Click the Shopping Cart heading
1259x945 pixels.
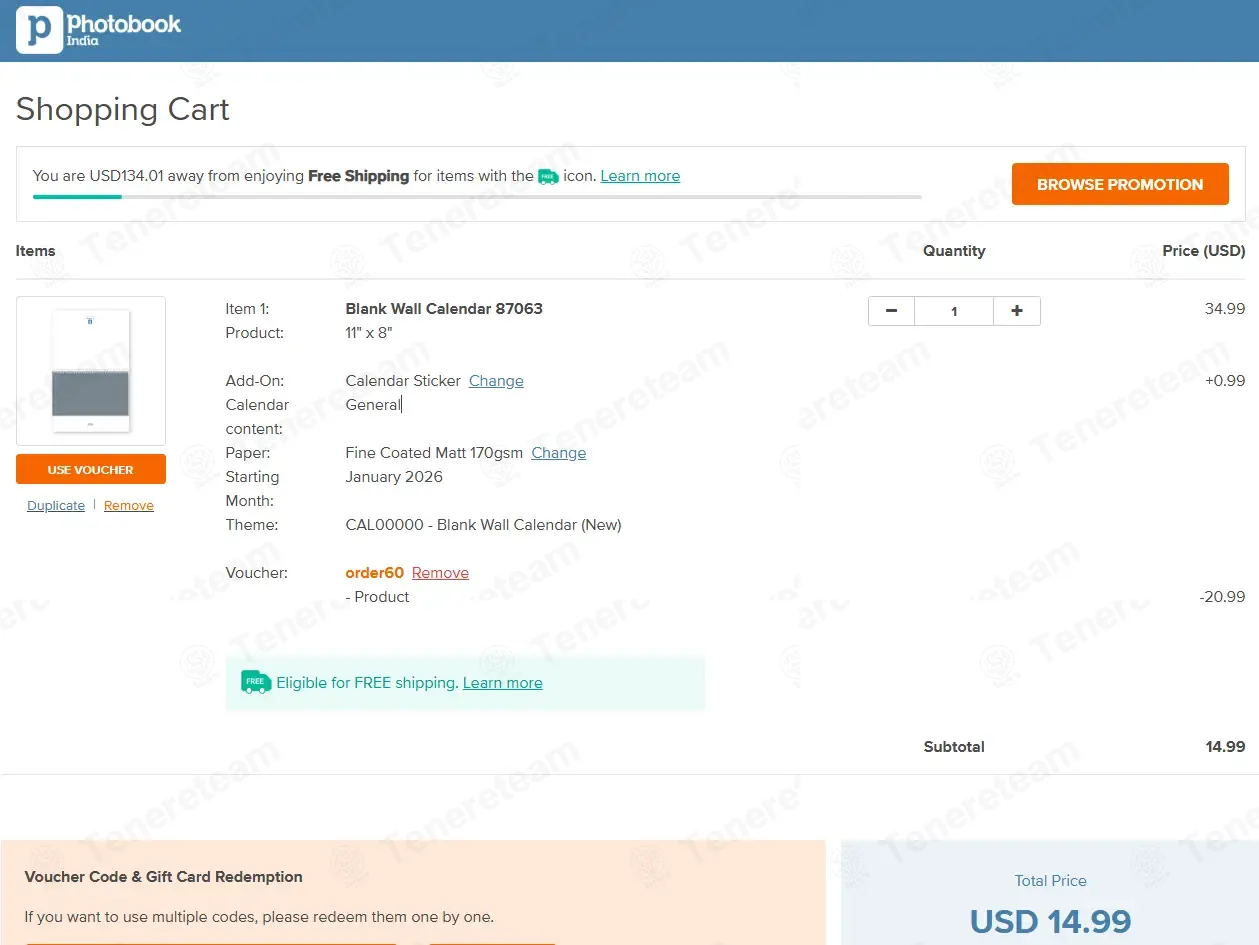[x=123, y=109]
